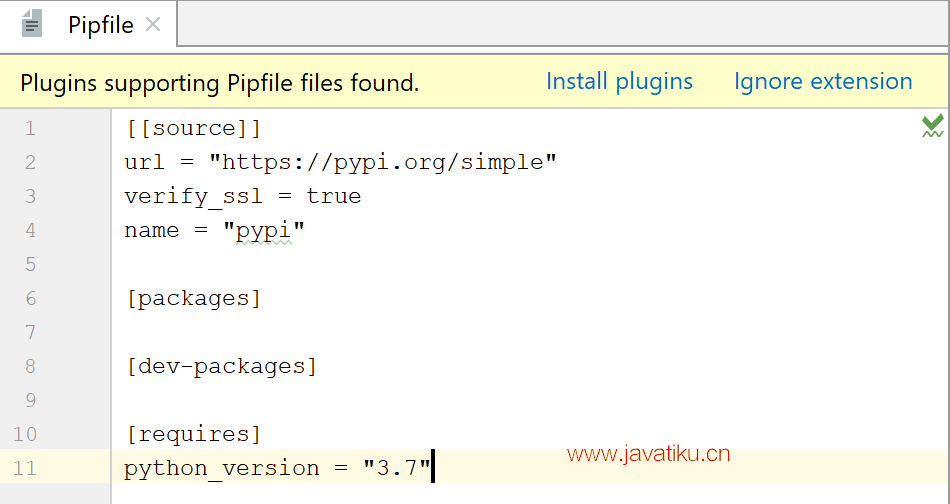
Task: Close the Pipfile tab
Action: click(x=153, y=24)
